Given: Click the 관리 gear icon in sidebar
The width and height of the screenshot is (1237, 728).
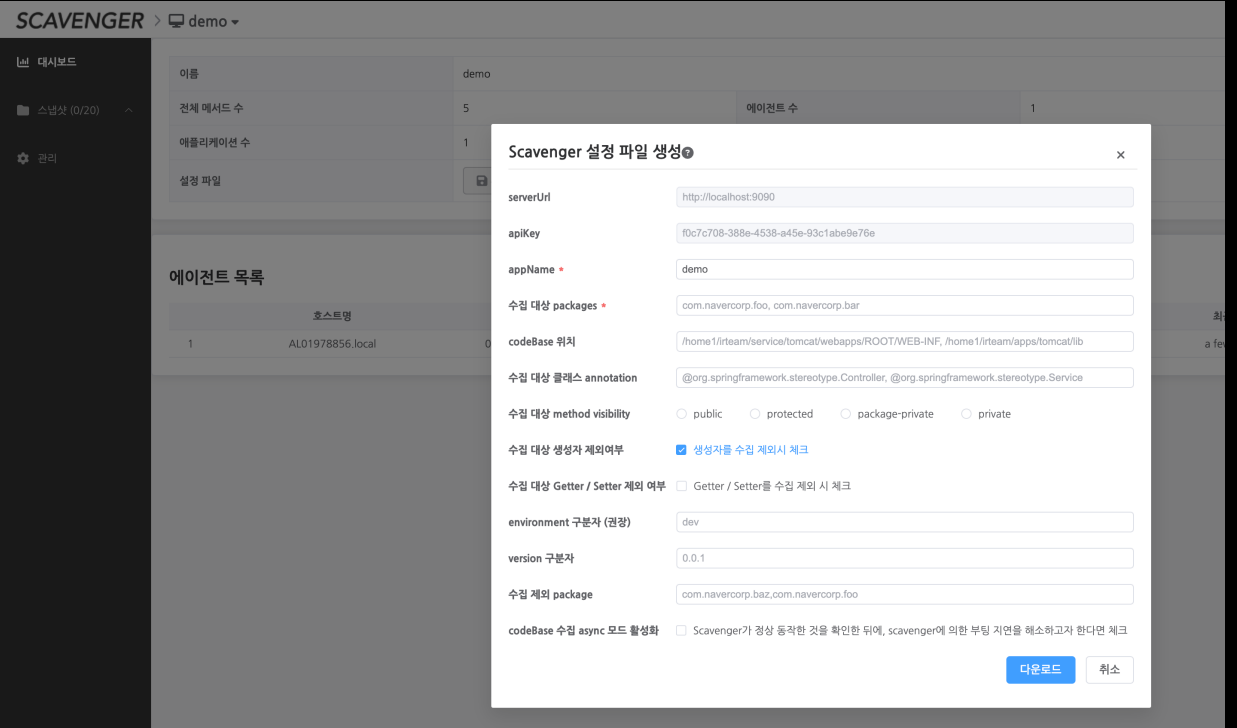Looking at the screenshot, I should [23, 158].
